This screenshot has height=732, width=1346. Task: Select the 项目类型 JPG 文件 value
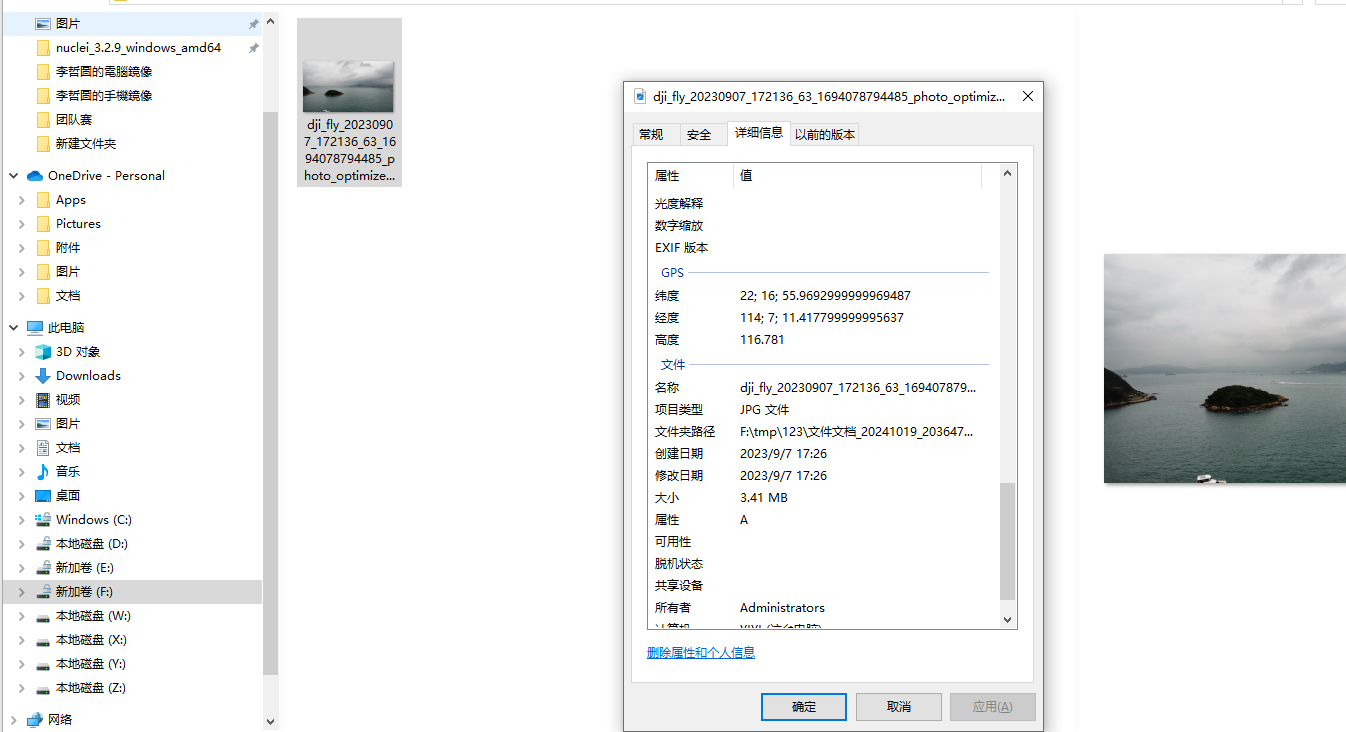(764, 410)
